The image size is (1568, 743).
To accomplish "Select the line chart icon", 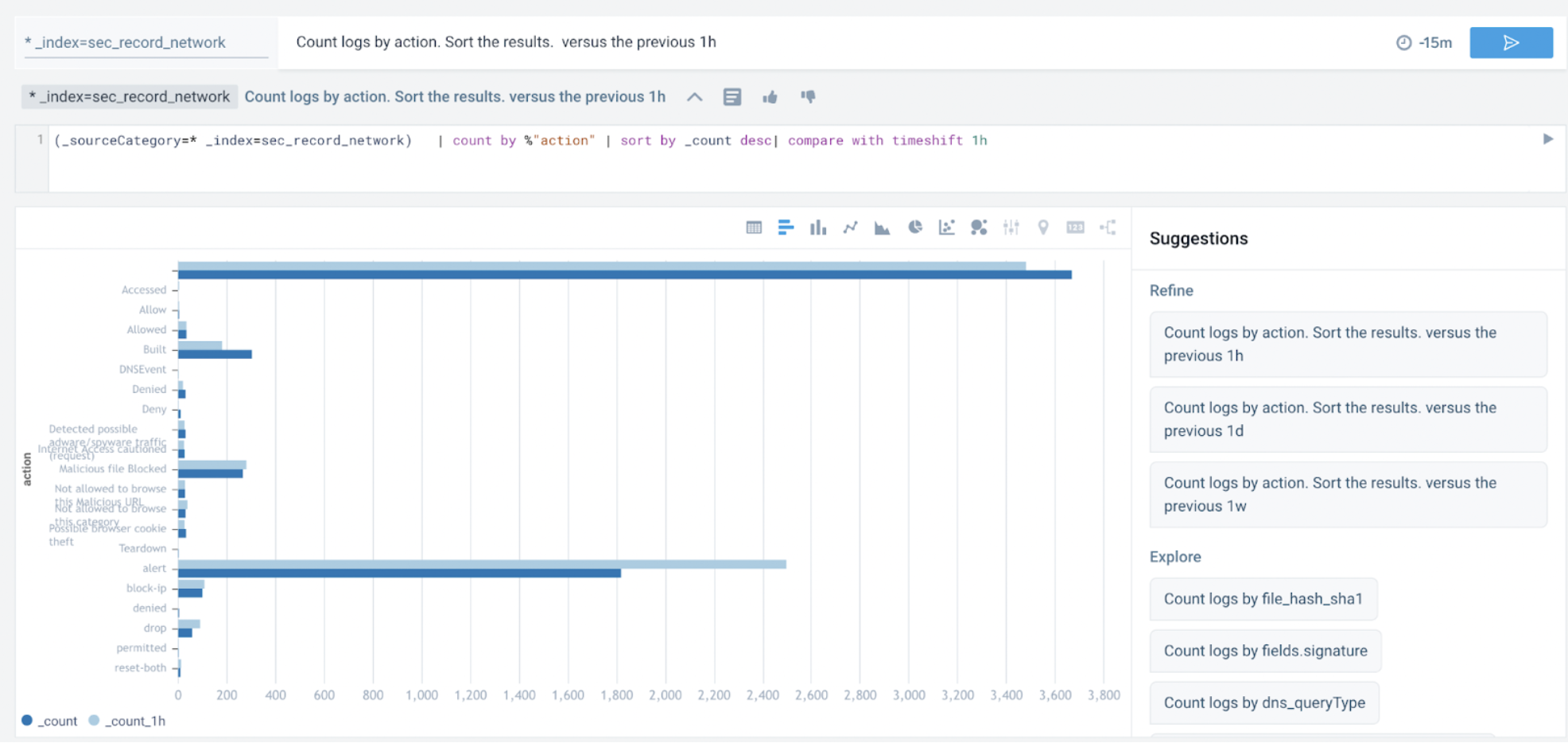I will point(850,228).
